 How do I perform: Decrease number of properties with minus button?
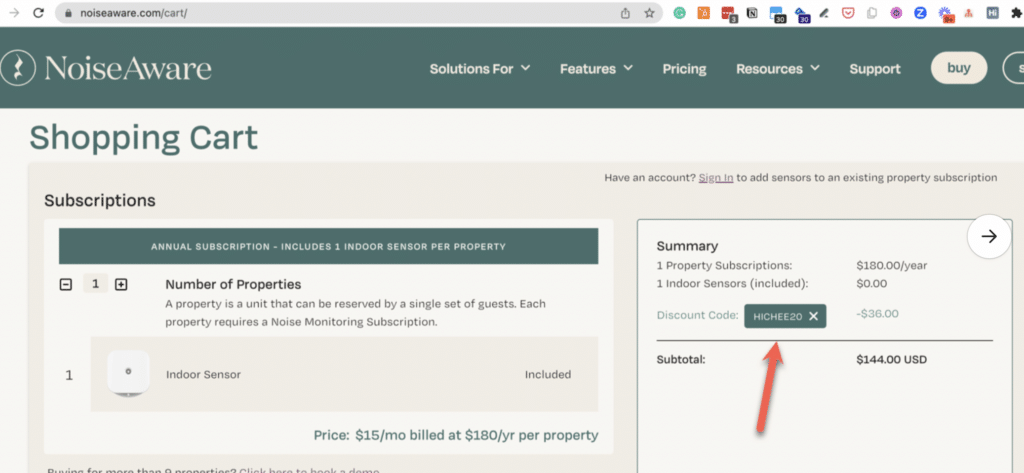coord(66,284)
